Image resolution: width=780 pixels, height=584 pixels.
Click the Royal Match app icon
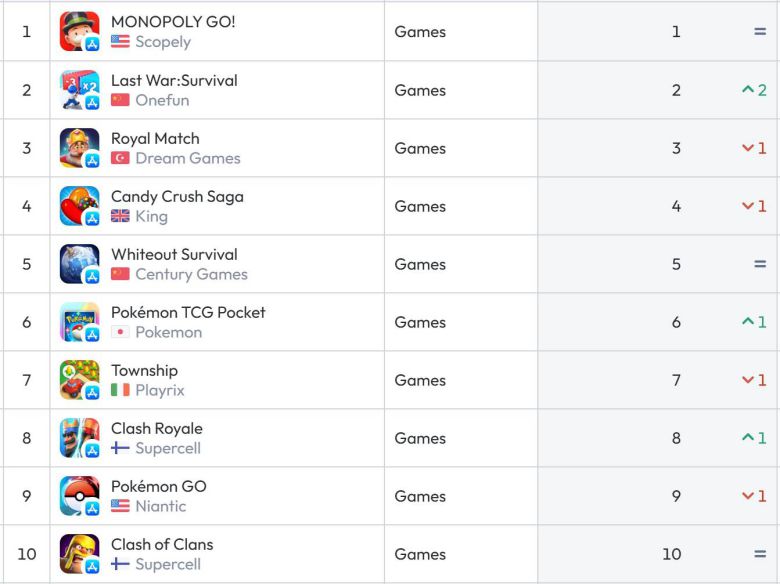click(x=79, y=148)
